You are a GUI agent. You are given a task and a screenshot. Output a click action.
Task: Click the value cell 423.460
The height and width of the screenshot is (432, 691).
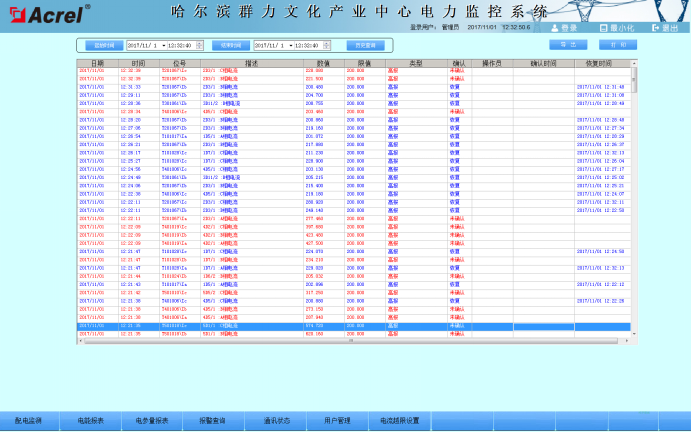tap(314, 235)
